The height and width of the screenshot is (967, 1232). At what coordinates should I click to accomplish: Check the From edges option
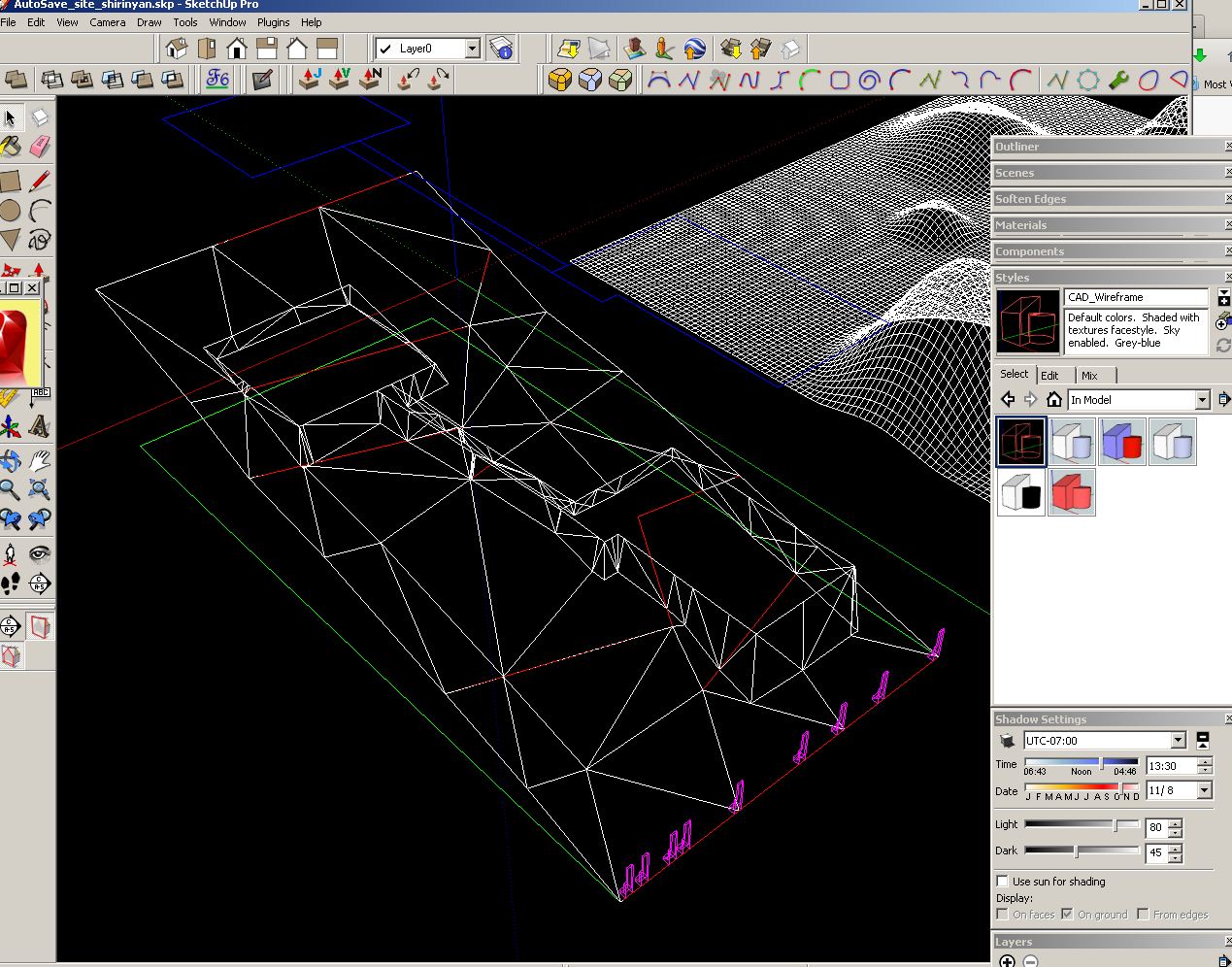(1143, 915)
